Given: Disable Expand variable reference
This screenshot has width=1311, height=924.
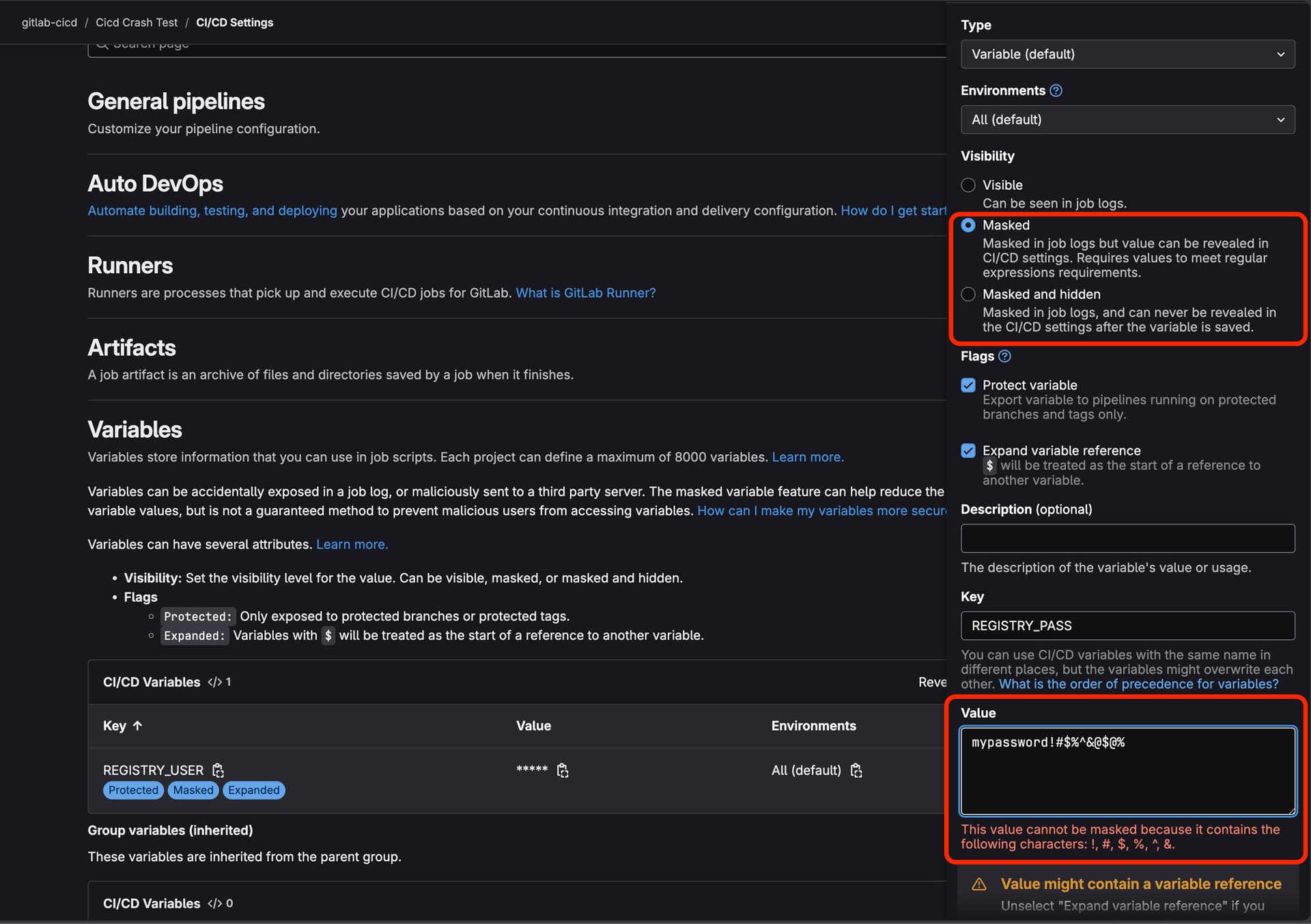Looking at the screenshot, I should pos(968,450).
